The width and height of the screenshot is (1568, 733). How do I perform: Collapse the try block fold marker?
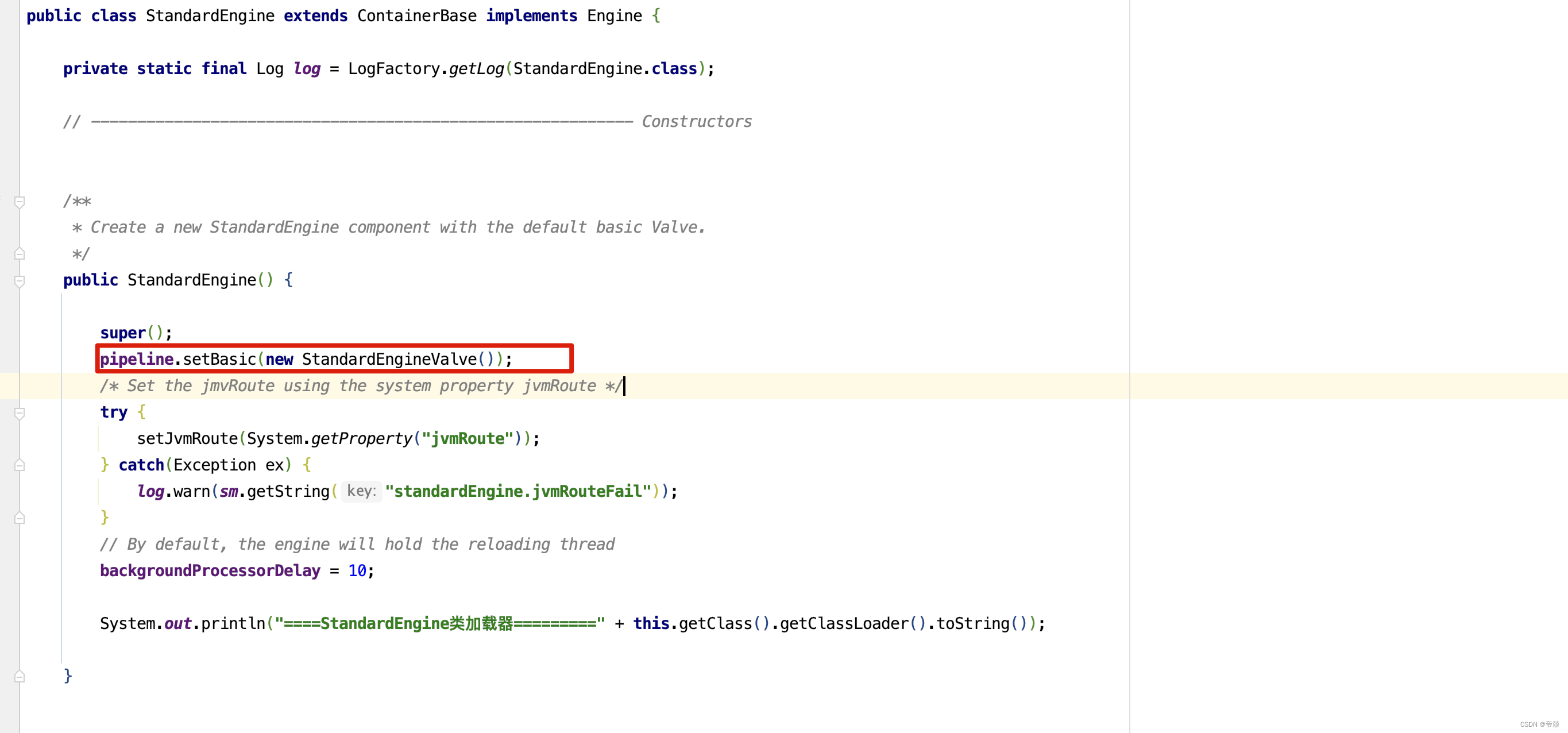click(x=20, y=413)
